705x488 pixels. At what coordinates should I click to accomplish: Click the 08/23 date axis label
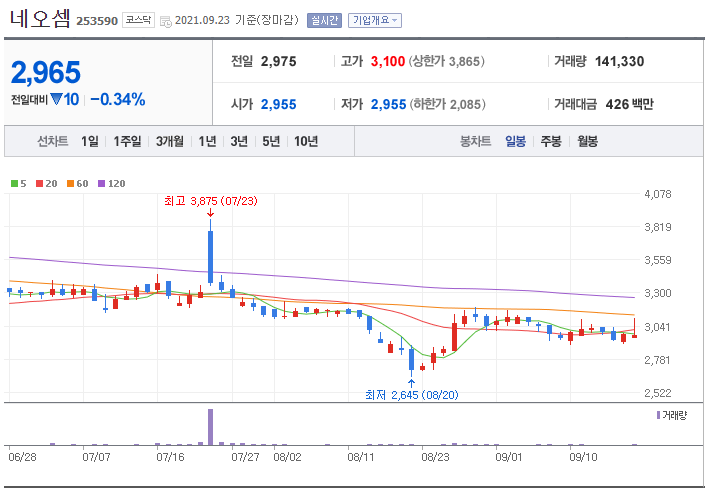pos(436,457)
